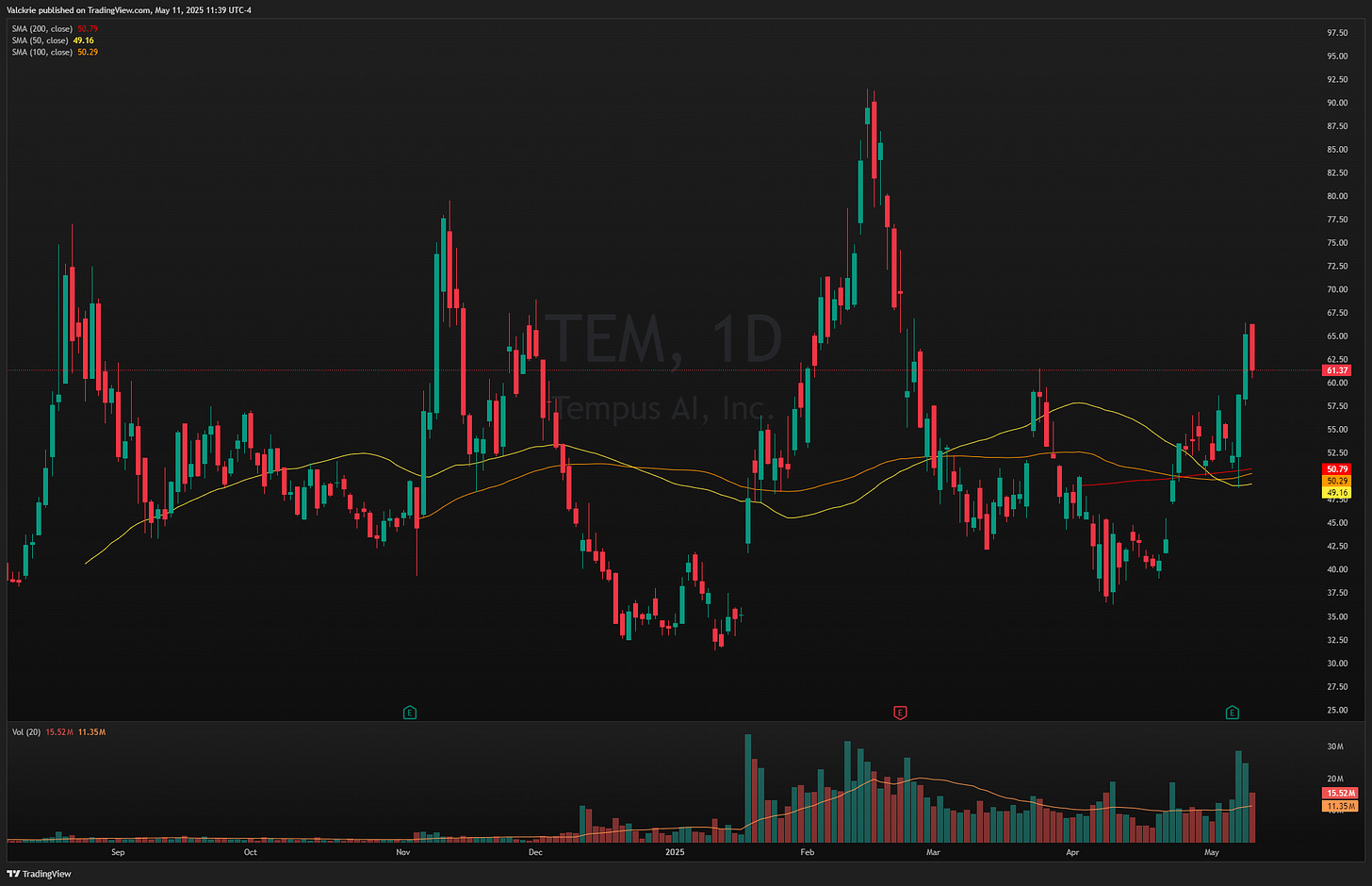Click the 20M volume axis label
This screenshot has height=886, width=1372.
coord(1334,779)
